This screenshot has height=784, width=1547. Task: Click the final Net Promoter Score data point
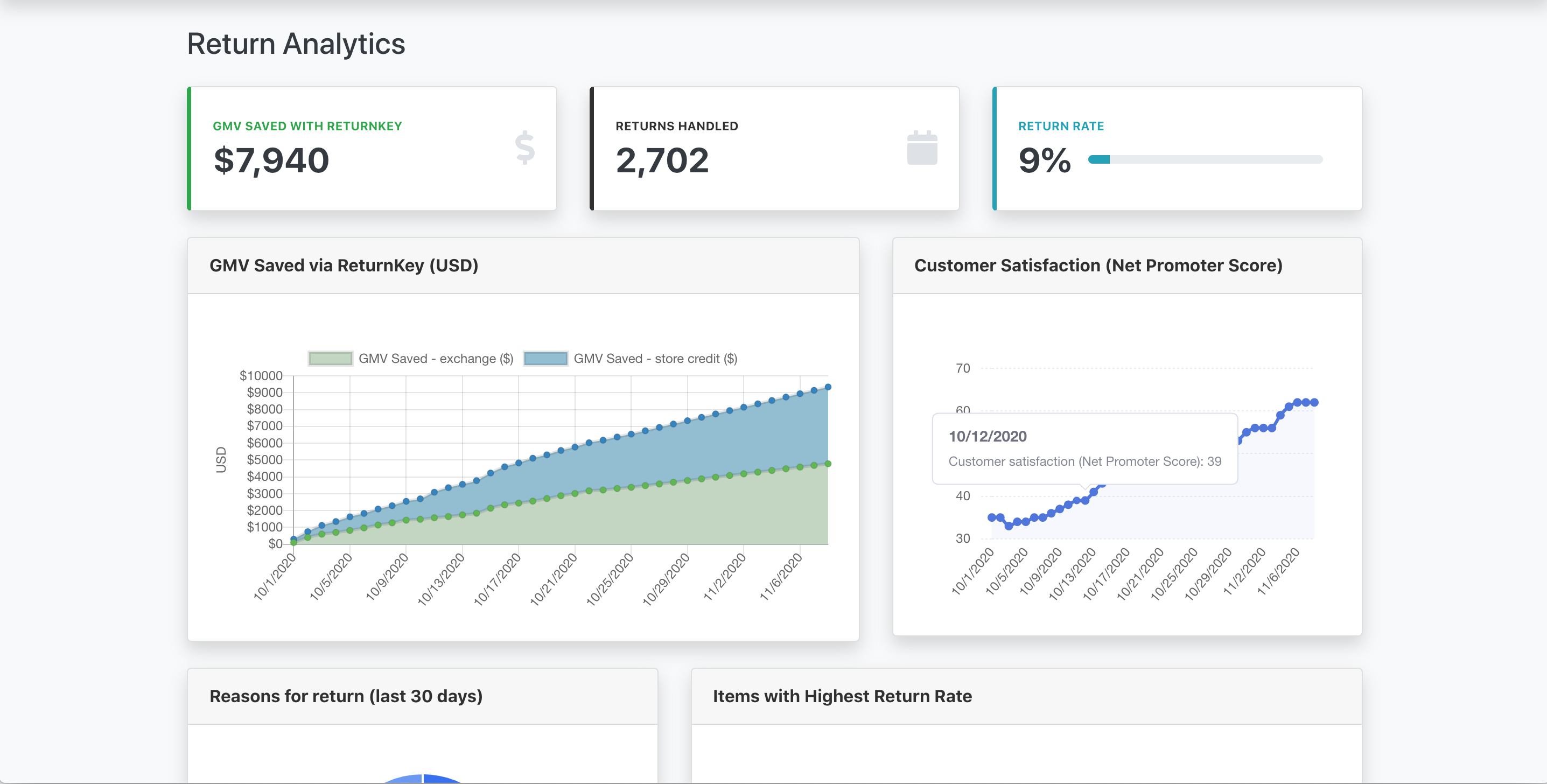[1314, 403]
